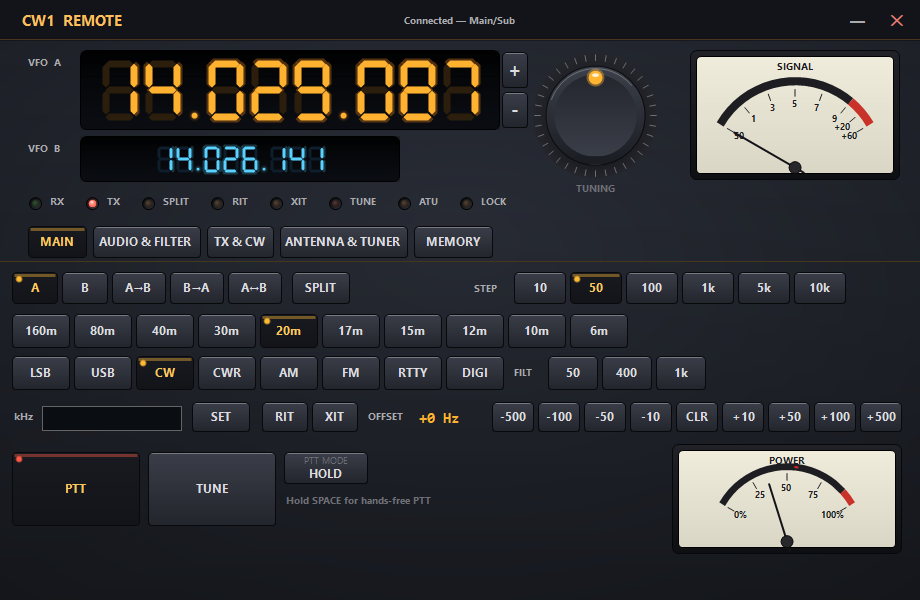Clear offset with CLR button
Screen dimensions: 920x600
coord(697,417)
